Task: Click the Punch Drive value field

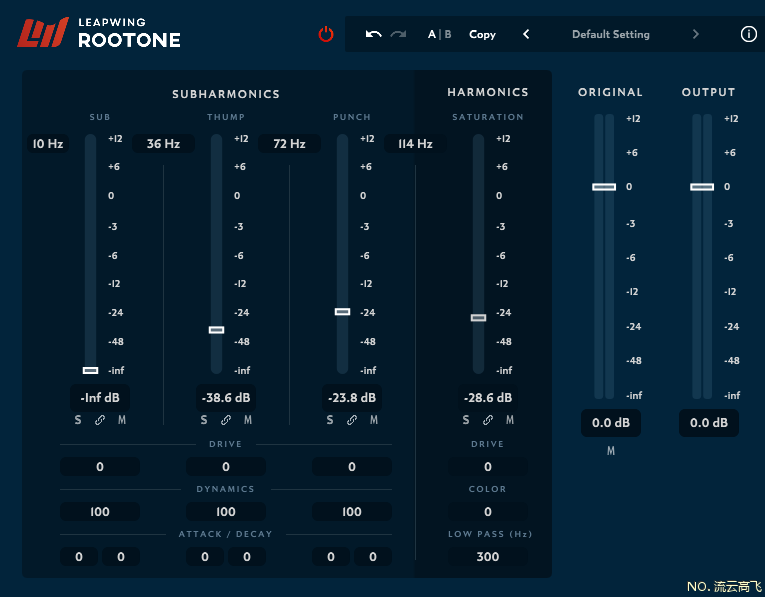Action: point(352,467)
